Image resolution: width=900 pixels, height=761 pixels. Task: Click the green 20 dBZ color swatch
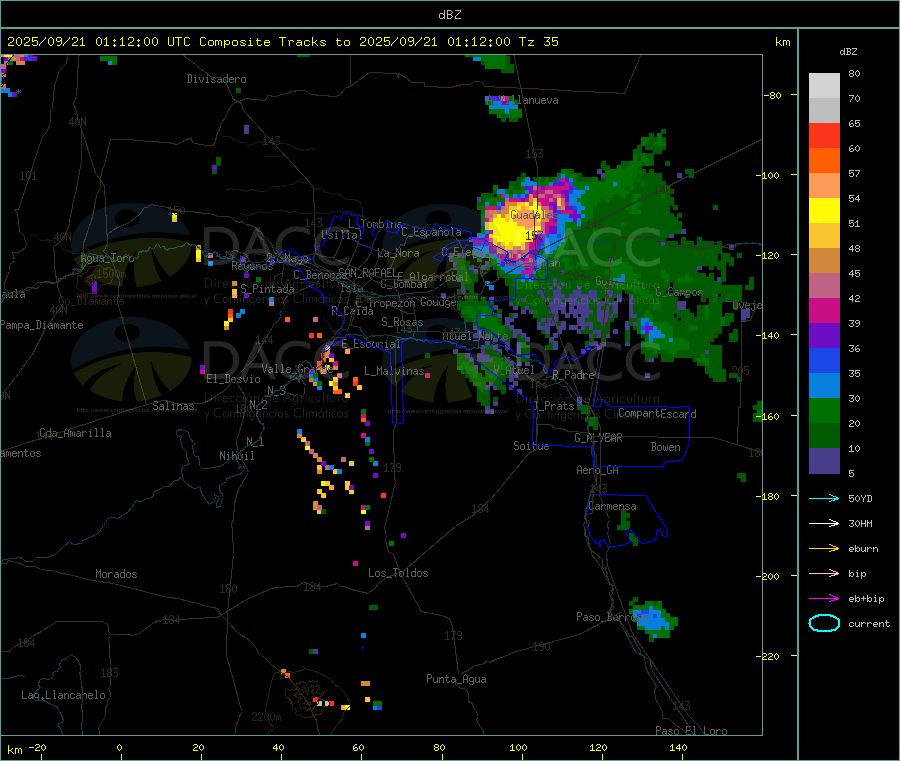[824, 410]
